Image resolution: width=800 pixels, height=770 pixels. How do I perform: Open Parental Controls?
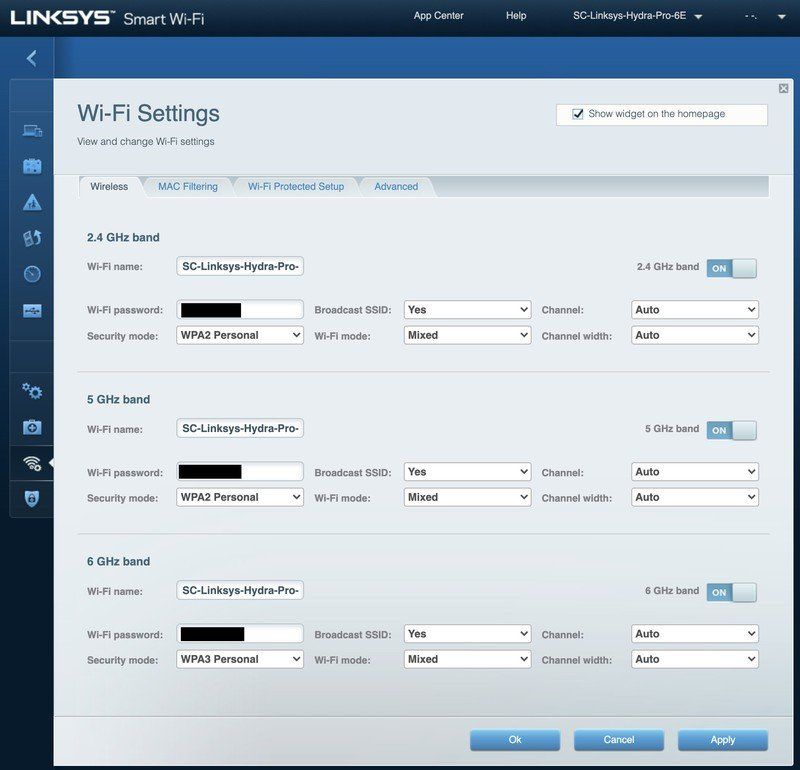31,201
